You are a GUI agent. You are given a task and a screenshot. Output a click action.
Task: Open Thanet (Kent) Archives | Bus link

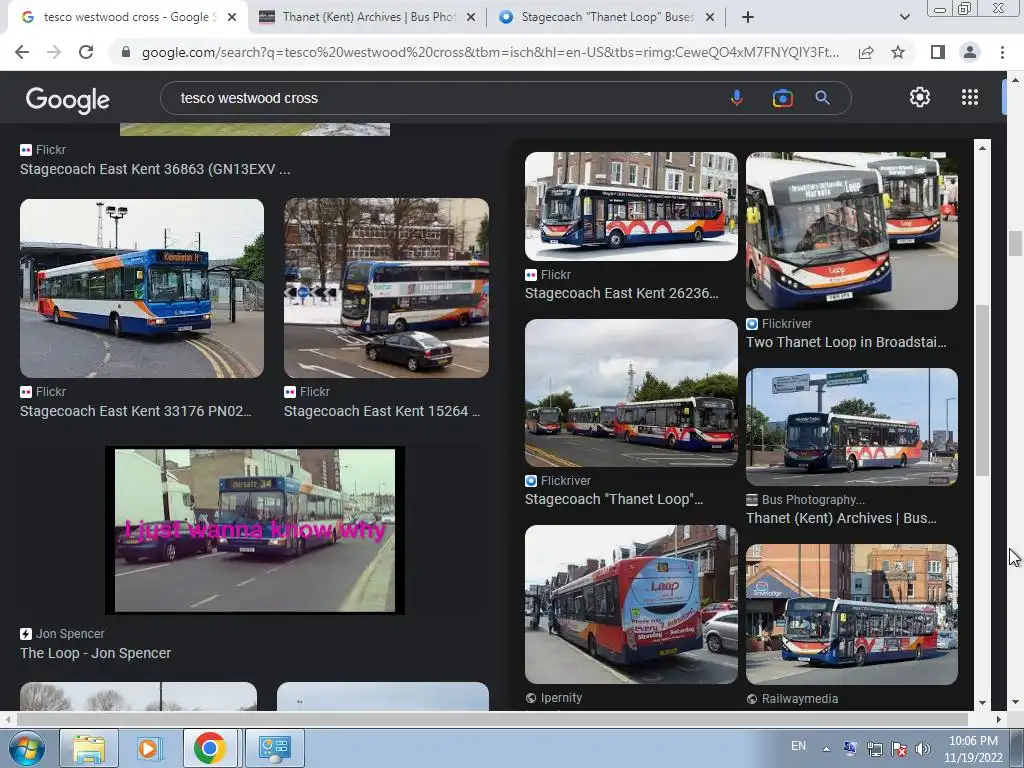pyautogui.click(x=841, y=518)
